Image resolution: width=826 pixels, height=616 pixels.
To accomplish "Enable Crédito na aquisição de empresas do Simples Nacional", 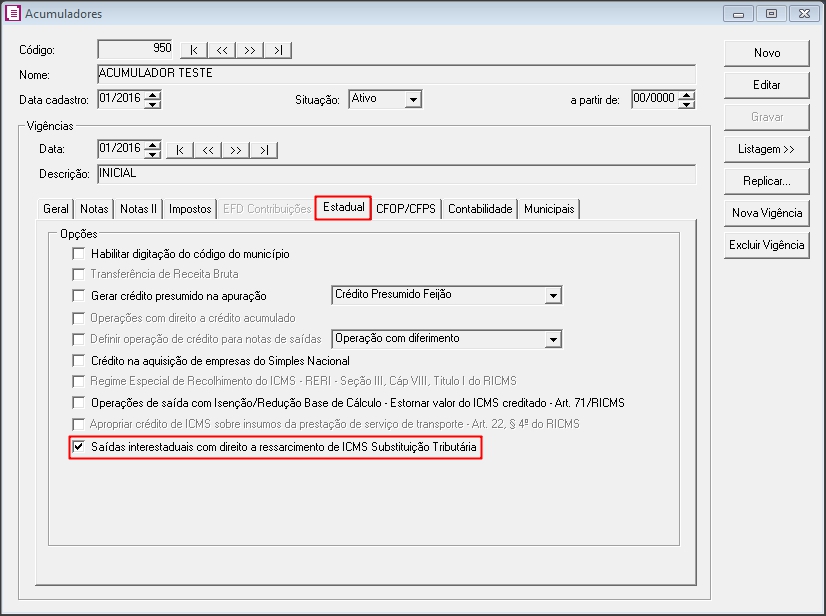I will [78, 361].
